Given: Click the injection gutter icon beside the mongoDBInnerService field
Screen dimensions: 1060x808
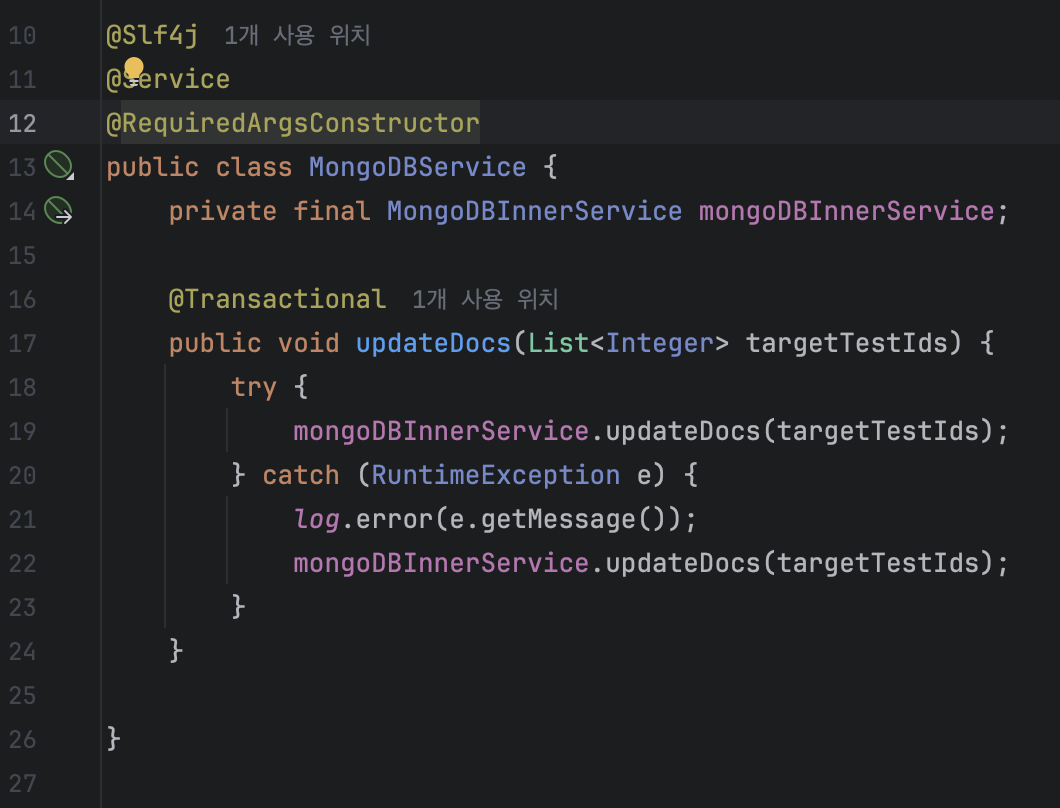Looking at the screenshot, I should [58, 210].
